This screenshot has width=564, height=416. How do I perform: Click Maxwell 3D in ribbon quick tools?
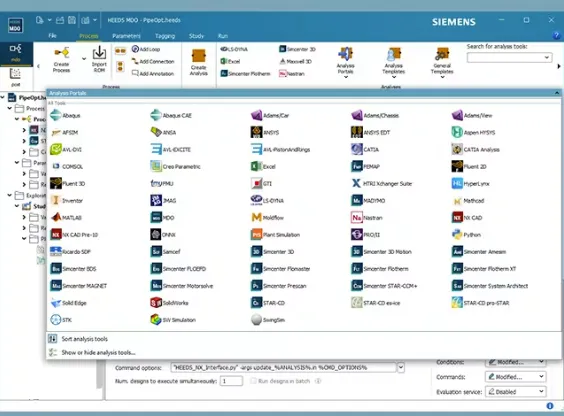pos(296,61)
